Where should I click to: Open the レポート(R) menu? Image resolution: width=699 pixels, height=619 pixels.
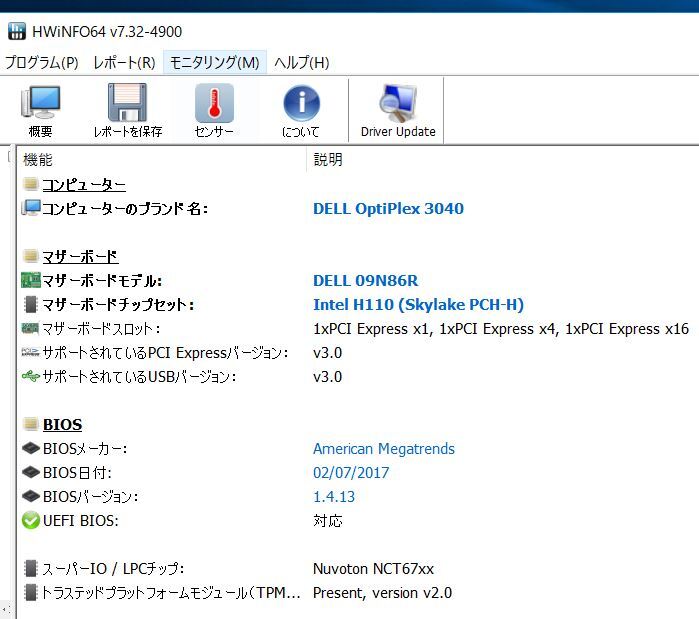[124, 62]
